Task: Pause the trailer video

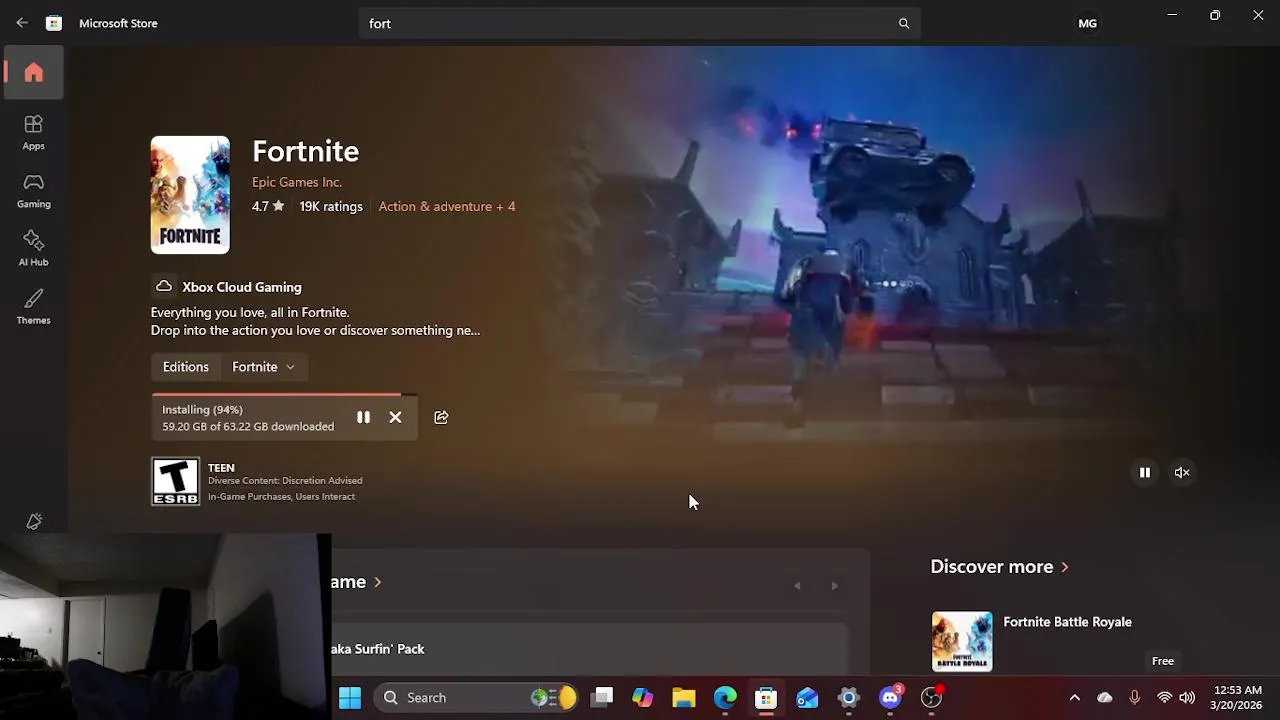Action: (1145, 472)
